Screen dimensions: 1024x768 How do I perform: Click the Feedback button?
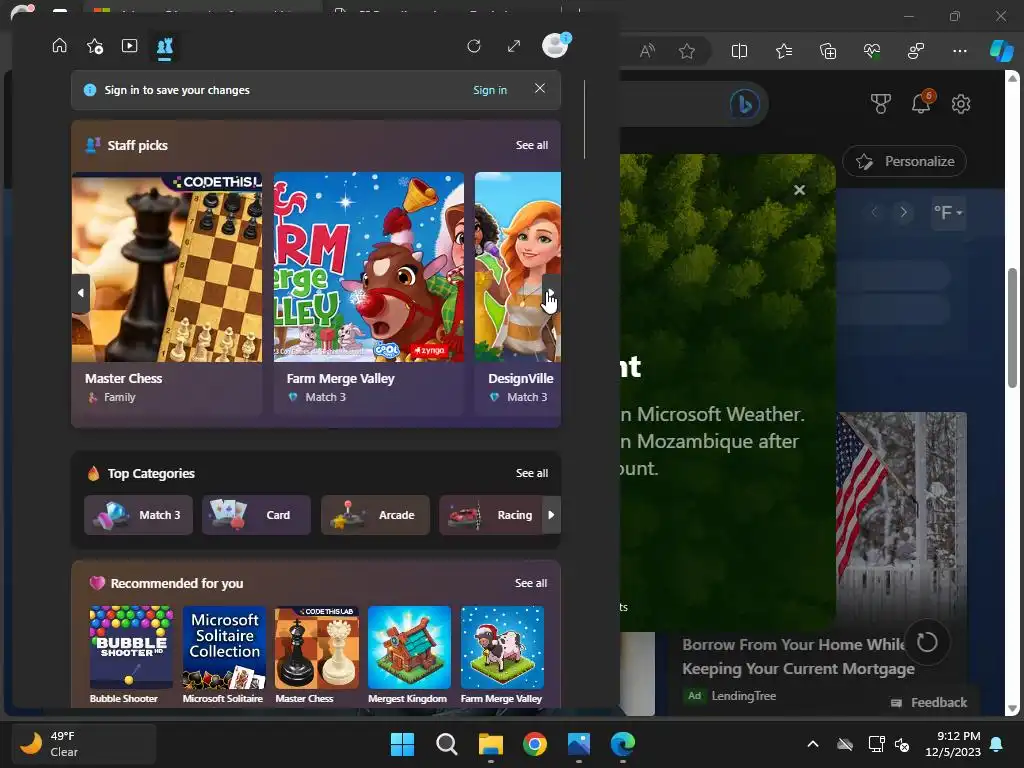(929, 703)
